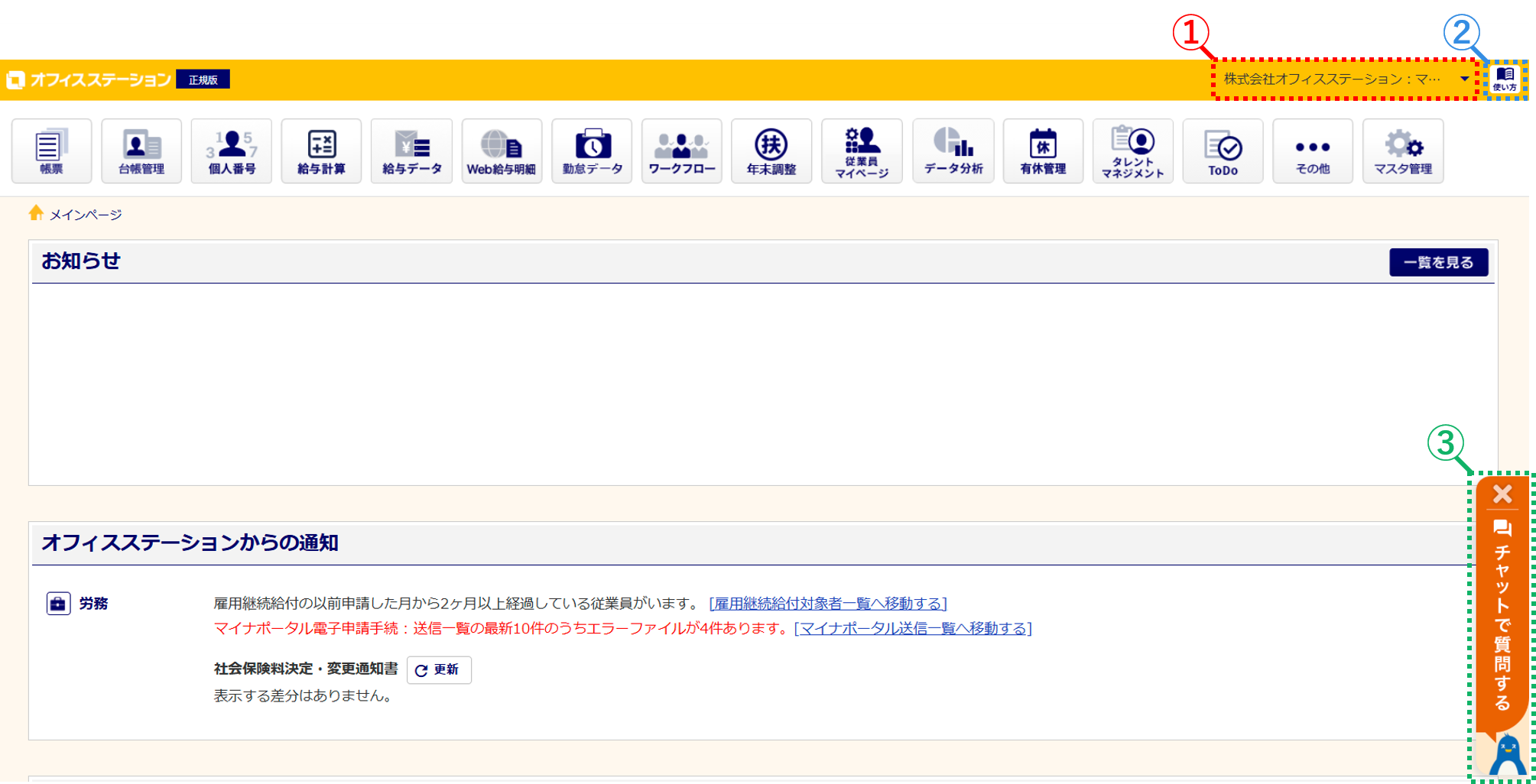Click the メインページ breadcrumb home
This screenshot has width=1536, height=784.
pos(85,215)
